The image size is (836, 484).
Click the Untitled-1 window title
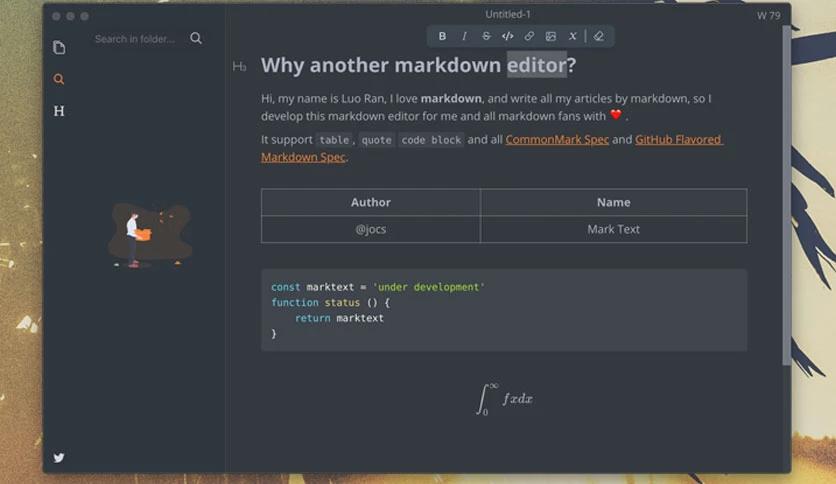[508, 14]
